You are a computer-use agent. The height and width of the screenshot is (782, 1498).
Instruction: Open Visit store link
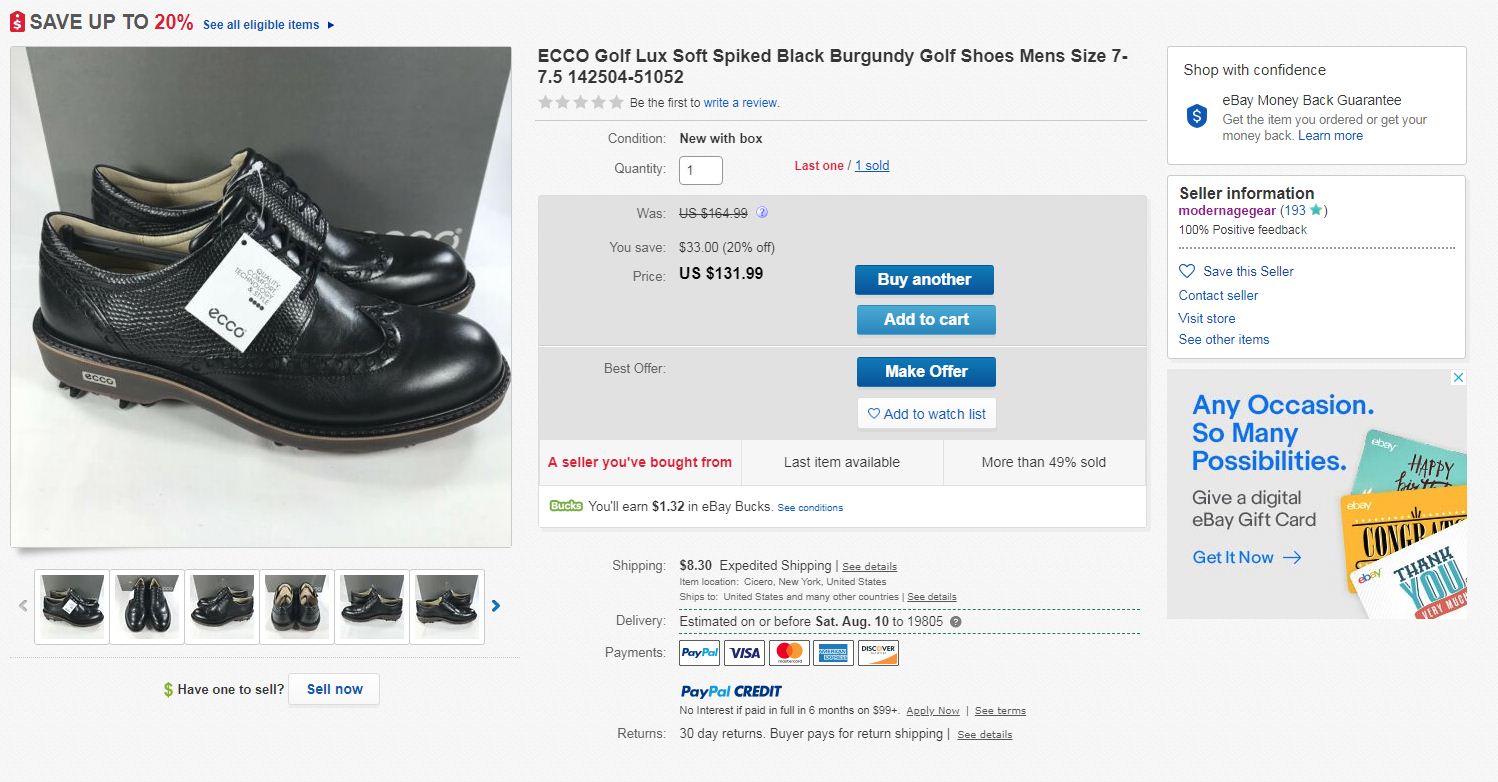click(x=1206, y=318)
